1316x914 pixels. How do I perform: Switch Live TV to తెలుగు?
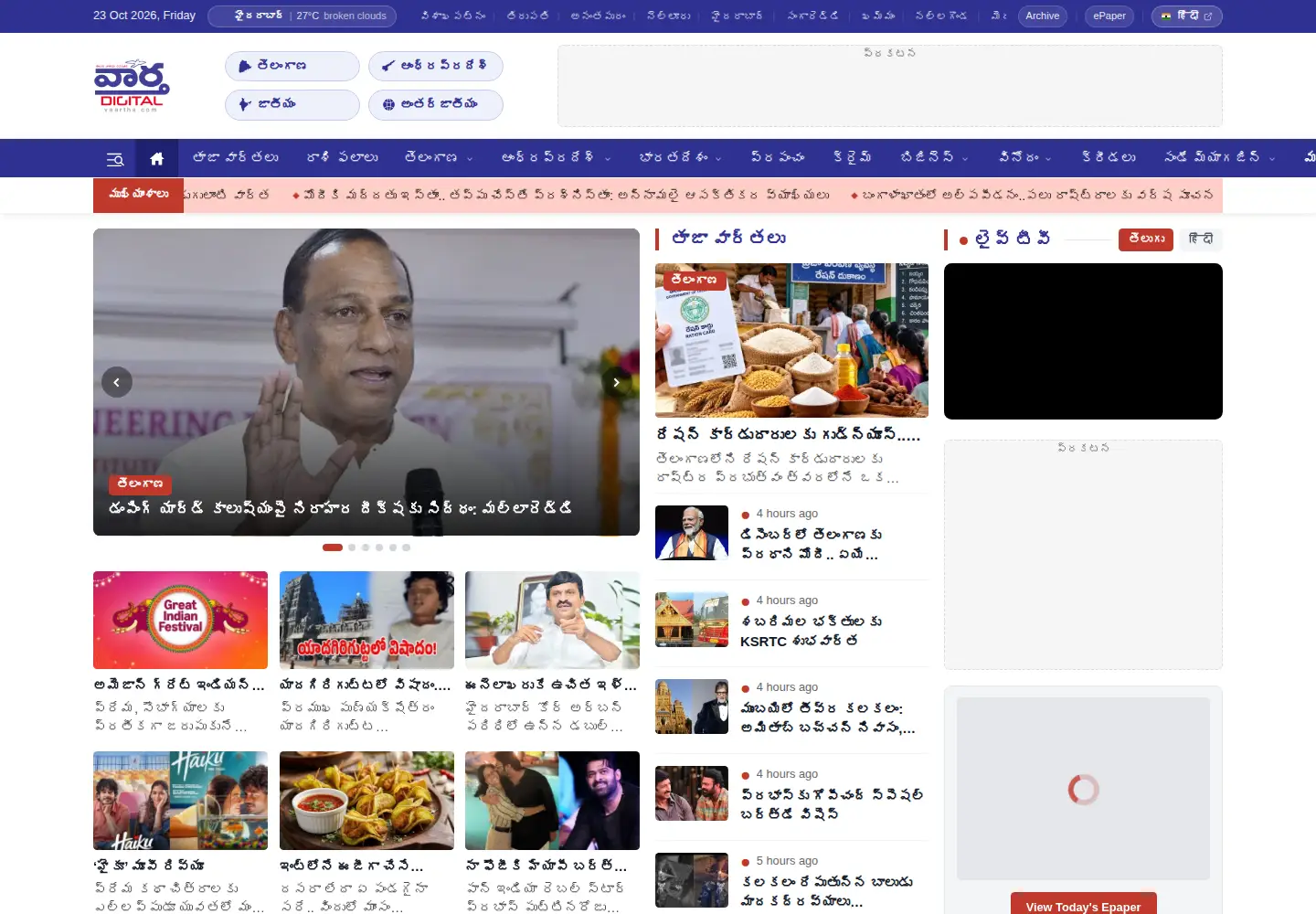(1146, 239)
